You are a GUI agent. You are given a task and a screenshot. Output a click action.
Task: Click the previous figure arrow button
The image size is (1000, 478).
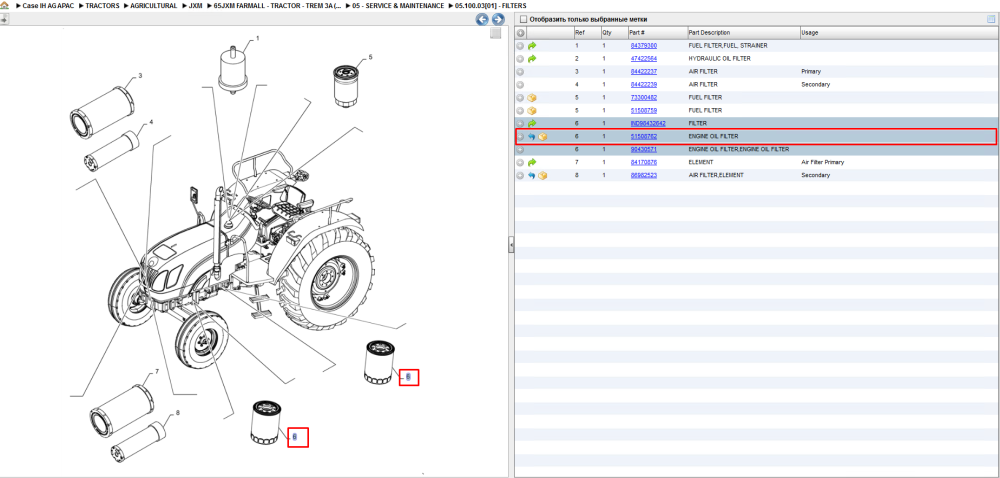tap(483, 19)
